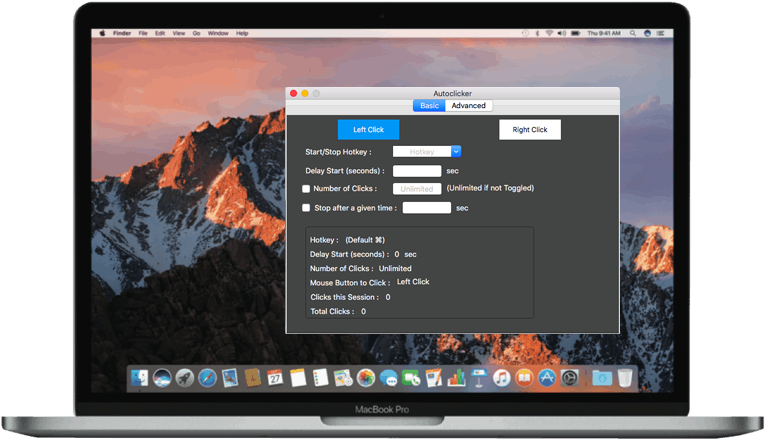Open the Edit menu
This screenshot has height=439, width=765.
click(160, 33)
